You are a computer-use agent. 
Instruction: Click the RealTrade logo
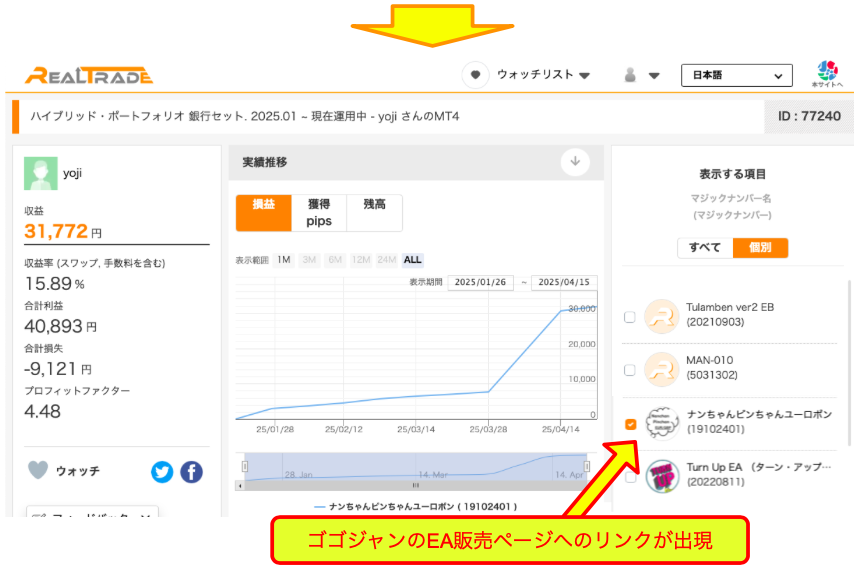pyautogui.click(x=89, y=75)
